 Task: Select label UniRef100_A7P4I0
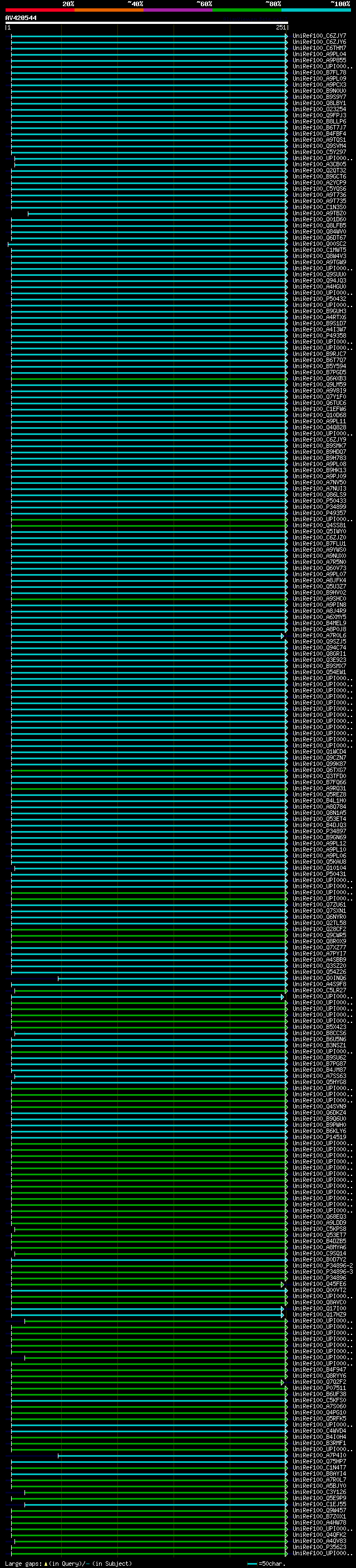(x=319, y=1456)
